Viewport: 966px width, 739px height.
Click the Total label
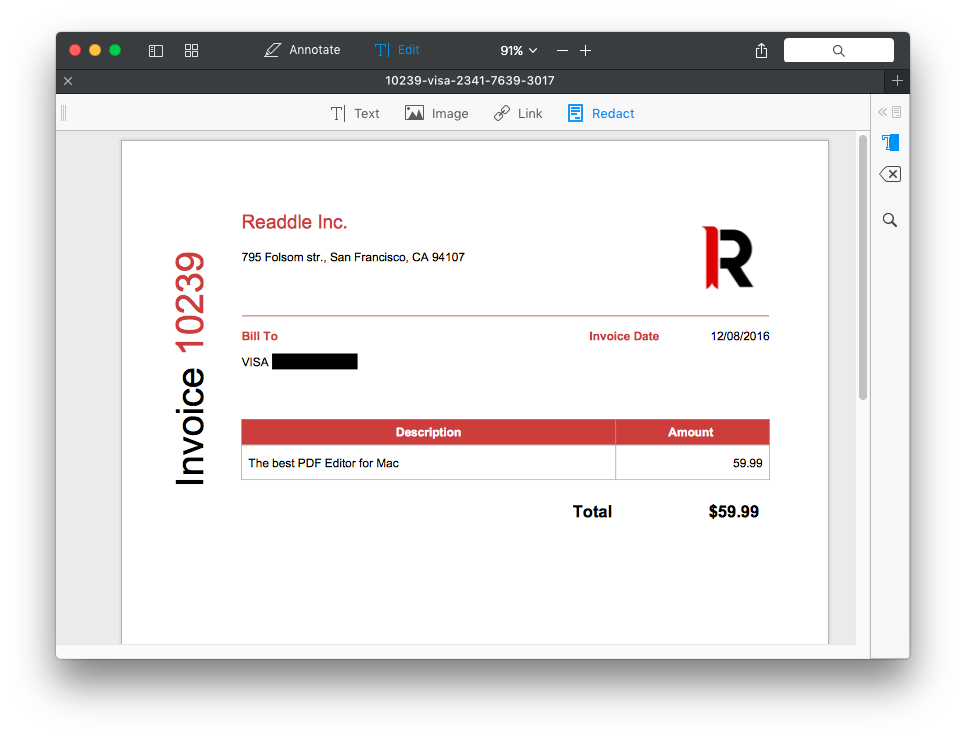click(592, 512)
